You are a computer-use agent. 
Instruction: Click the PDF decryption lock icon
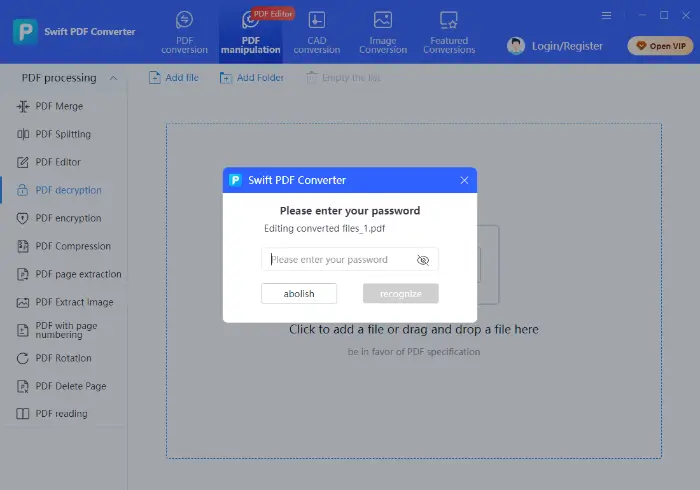22,190
